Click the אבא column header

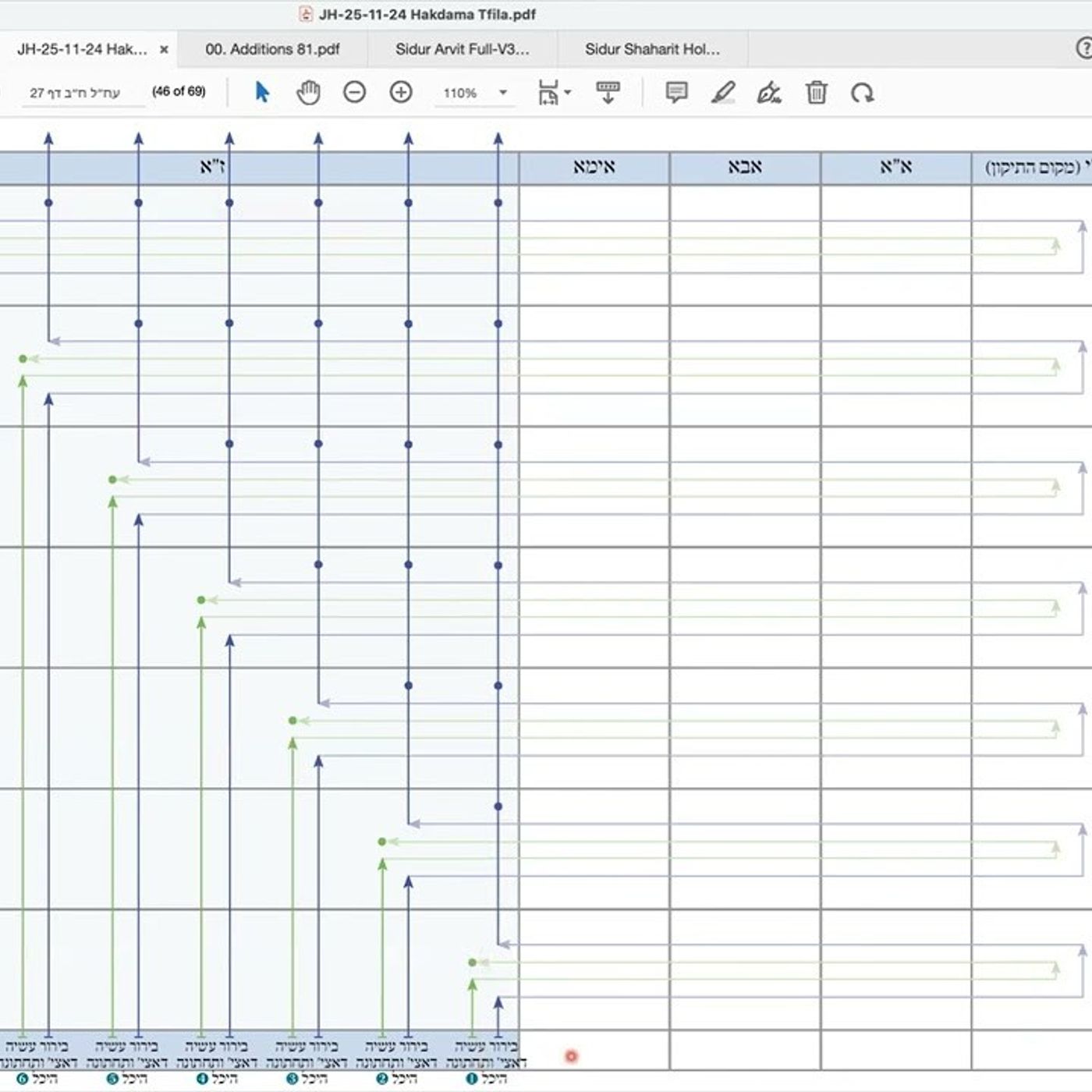click(745, 167)
